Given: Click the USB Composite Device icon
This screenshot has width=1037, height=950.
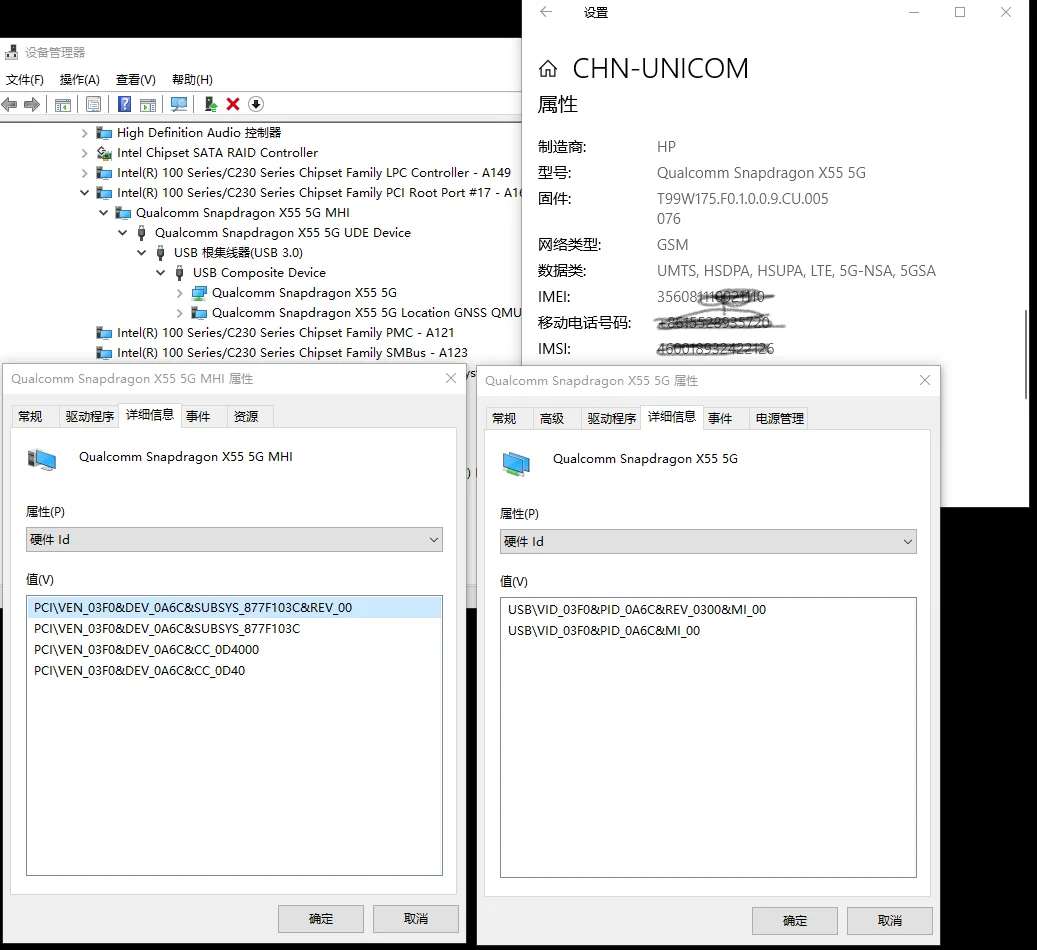Looking at the screenshot, I should point(179,273).
